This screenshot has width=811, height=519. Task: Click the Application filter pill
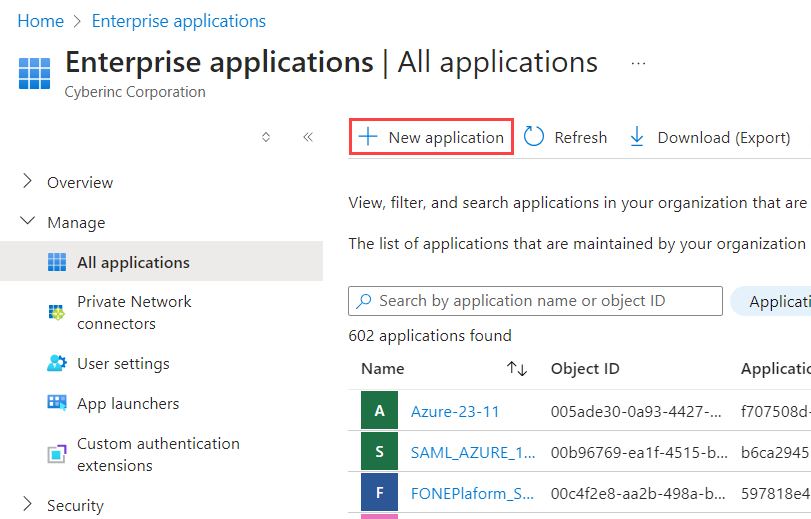[x=771, y=301]
